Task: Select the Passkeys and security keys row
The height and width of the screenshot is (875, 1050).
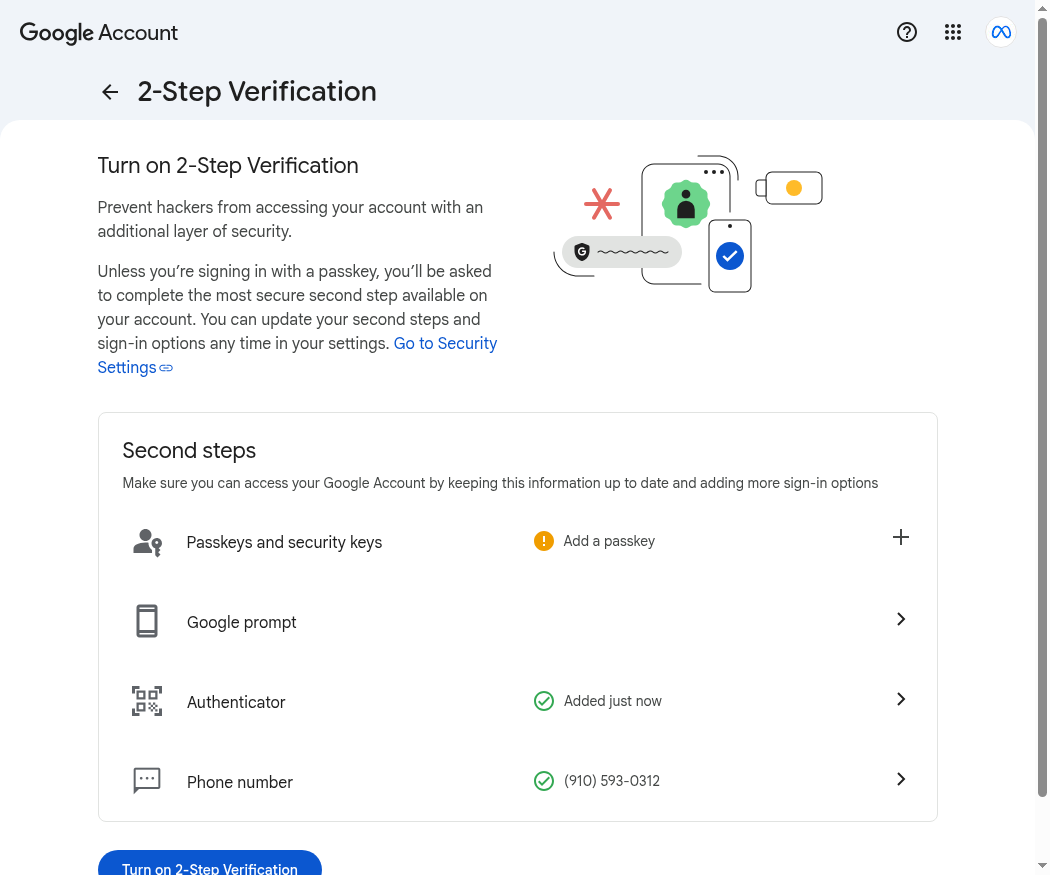Action: (x=518, y=541)
